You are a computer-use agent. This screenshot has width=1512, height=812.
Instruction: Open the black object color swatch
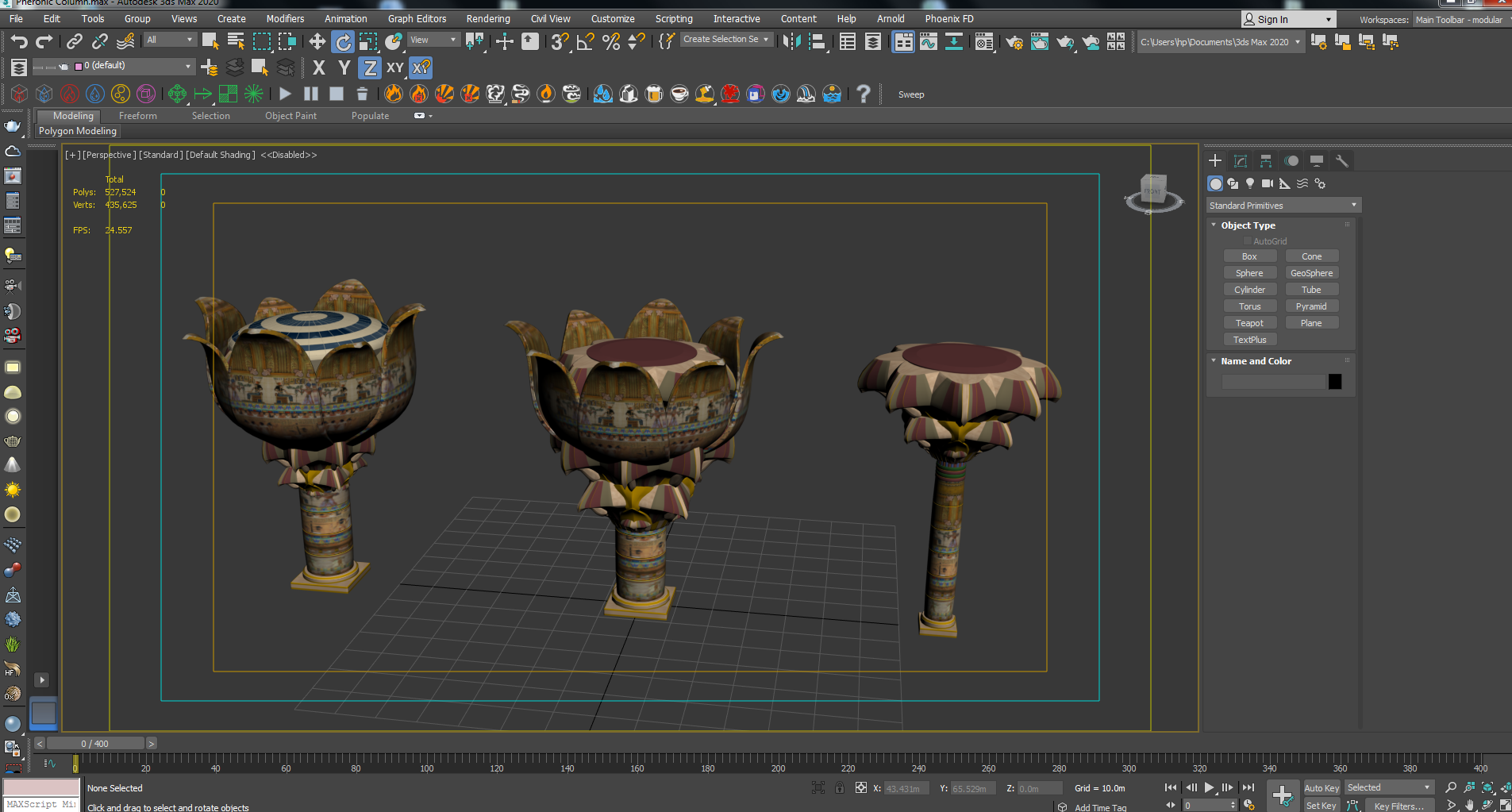(x=1335, y=382)
